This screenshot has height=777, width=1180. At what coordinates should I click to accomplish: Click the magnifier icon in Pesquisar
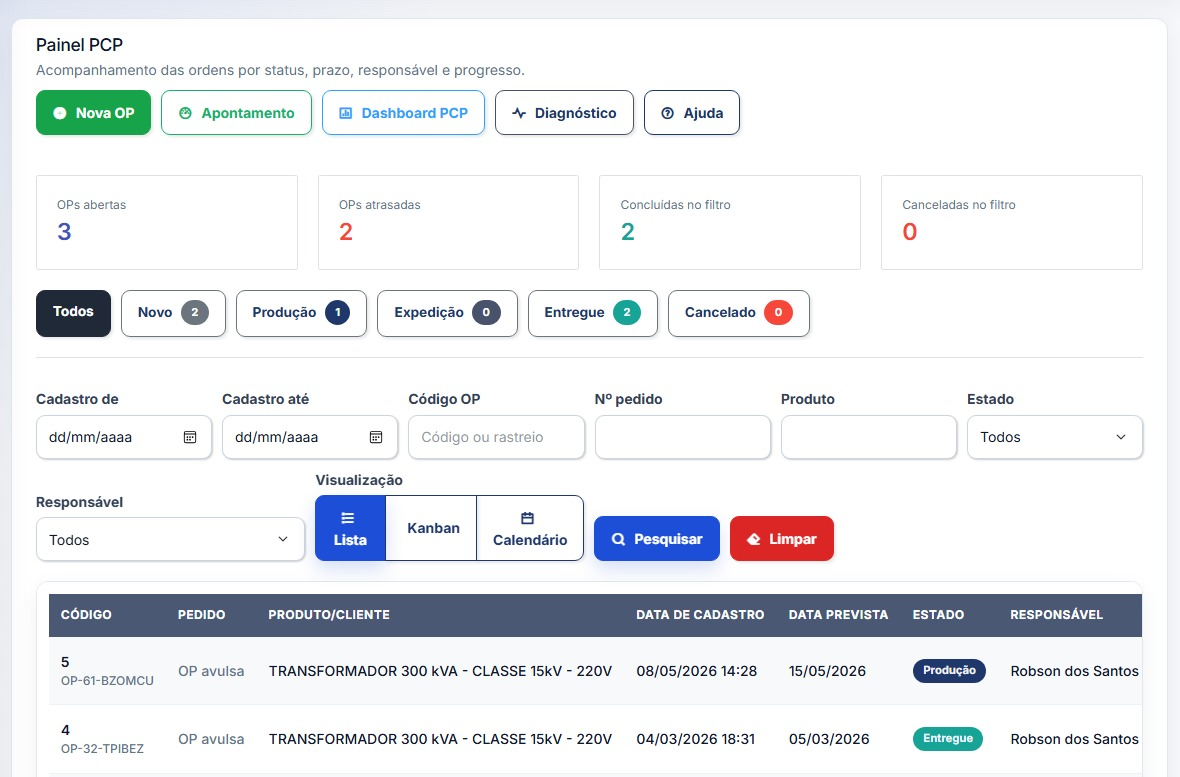(x=618, y=539)
